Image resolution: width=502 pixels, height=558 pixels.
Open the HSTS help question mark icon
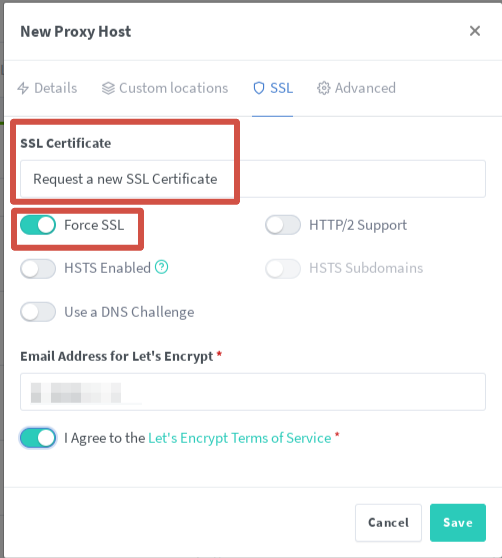(x=162, y=267)
